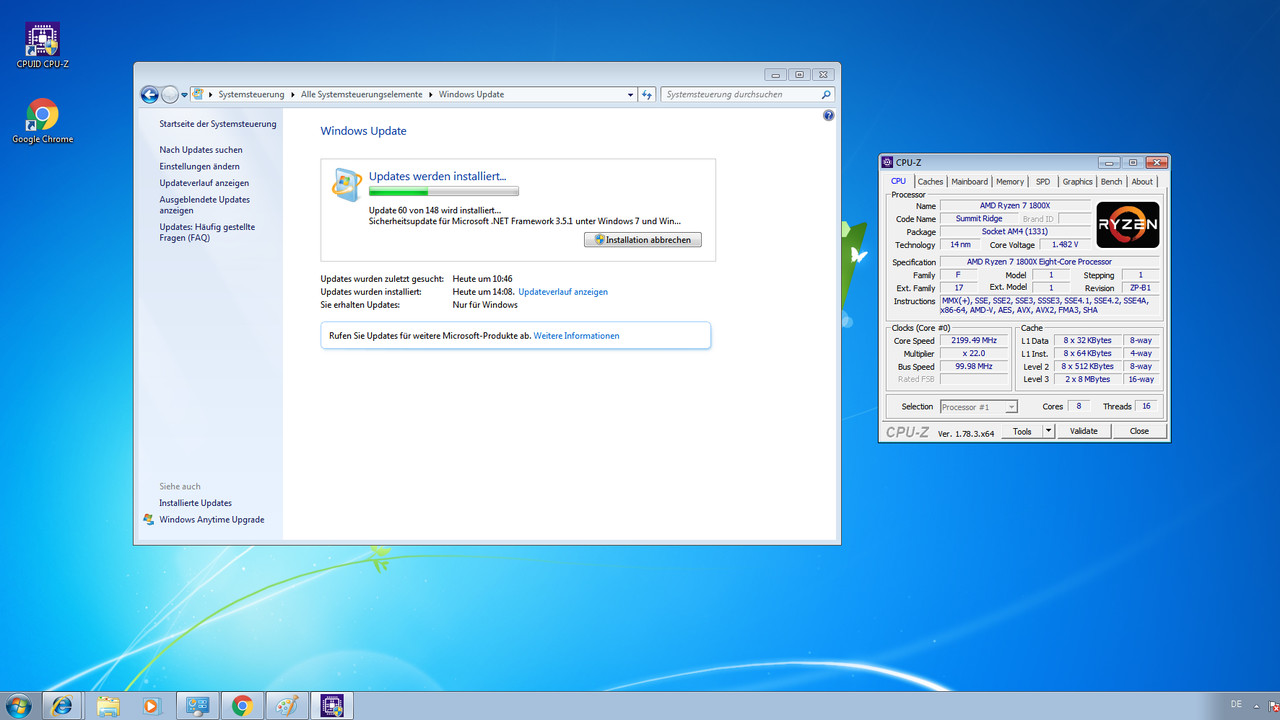Expand the Tools dropdown arrow in CPU-Z
This screenshot has width=1280, height=720.
click(x=1048, y=431)
